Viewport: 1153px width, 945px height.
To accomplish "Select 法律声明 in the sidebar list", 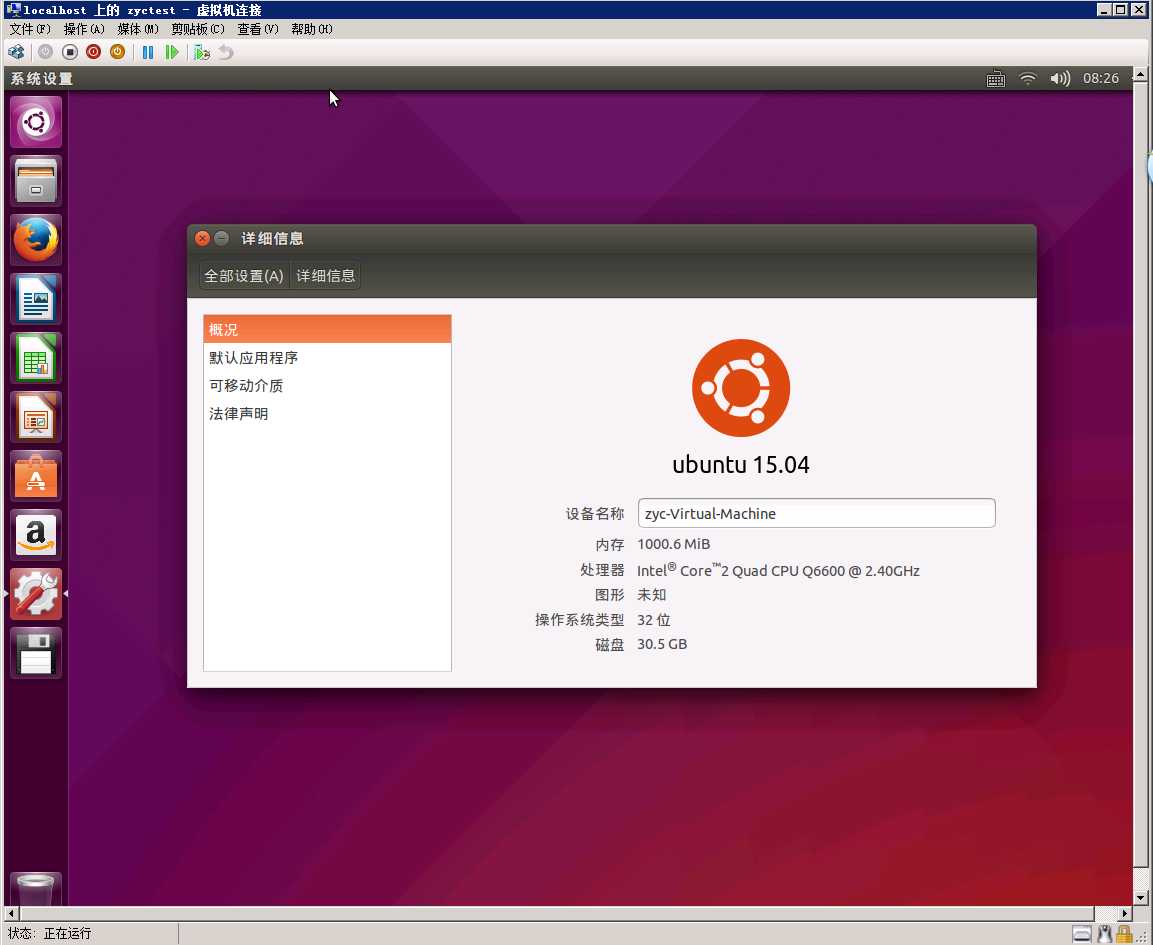I will tap(327, 413).
